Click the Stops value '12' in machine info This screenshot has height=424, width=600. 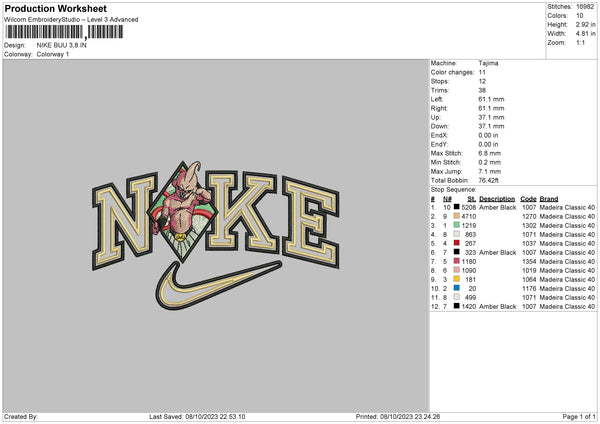pyautogui.click(x=482, y=81)
